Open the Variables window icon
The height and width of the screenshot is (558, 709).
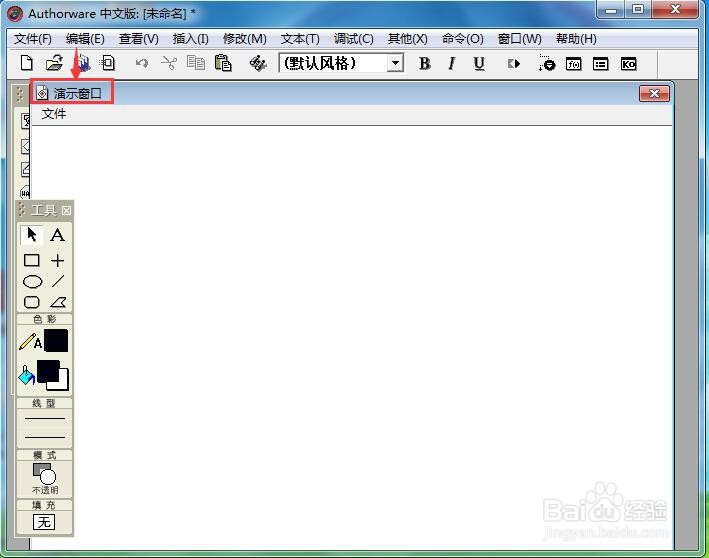600,64
